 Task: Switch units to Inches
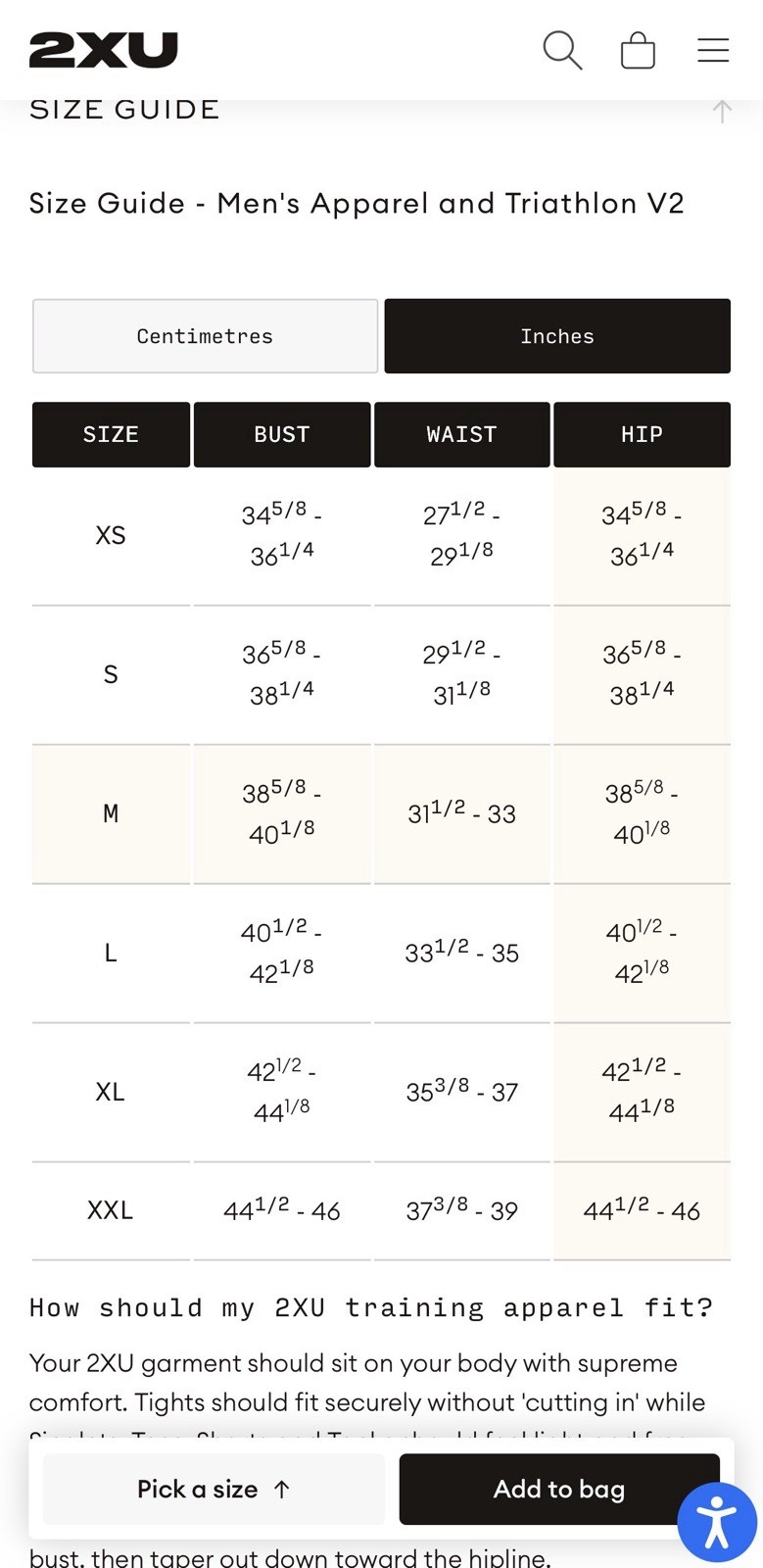click(x=557, y=336)
